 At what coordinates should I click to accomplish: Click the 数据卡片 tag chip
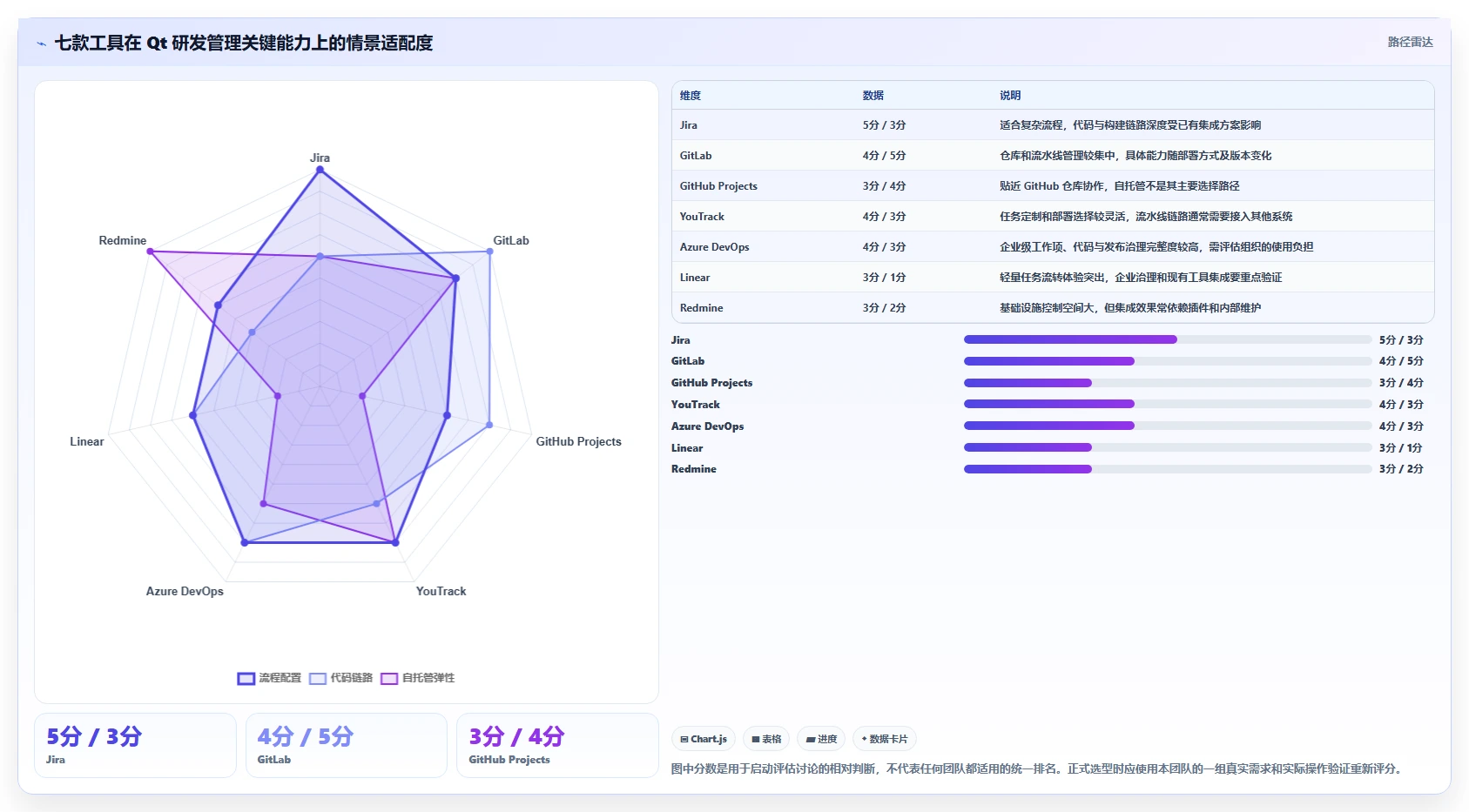coord(885,739)
